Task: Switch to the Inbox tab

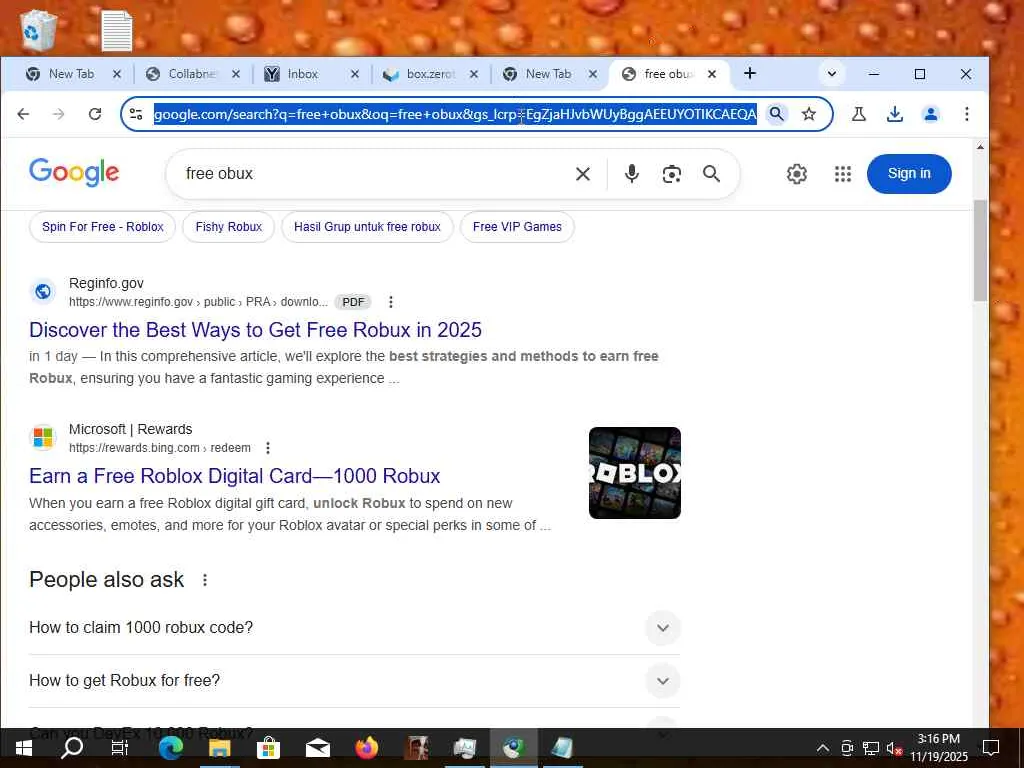Action: (302, 74)
